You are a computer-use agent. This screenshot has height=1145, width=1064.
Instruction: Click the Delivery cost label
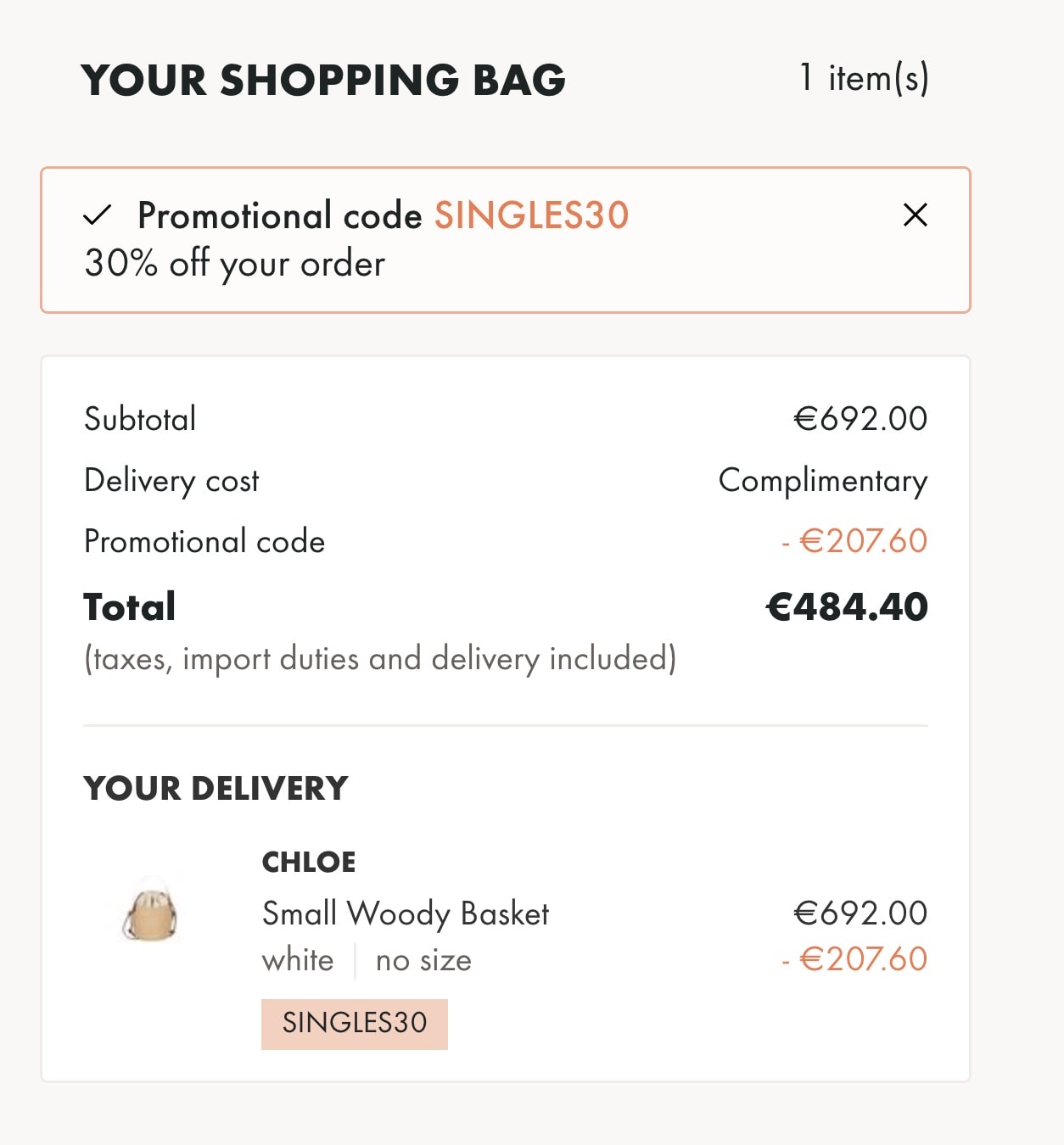[x=171, y=481]
